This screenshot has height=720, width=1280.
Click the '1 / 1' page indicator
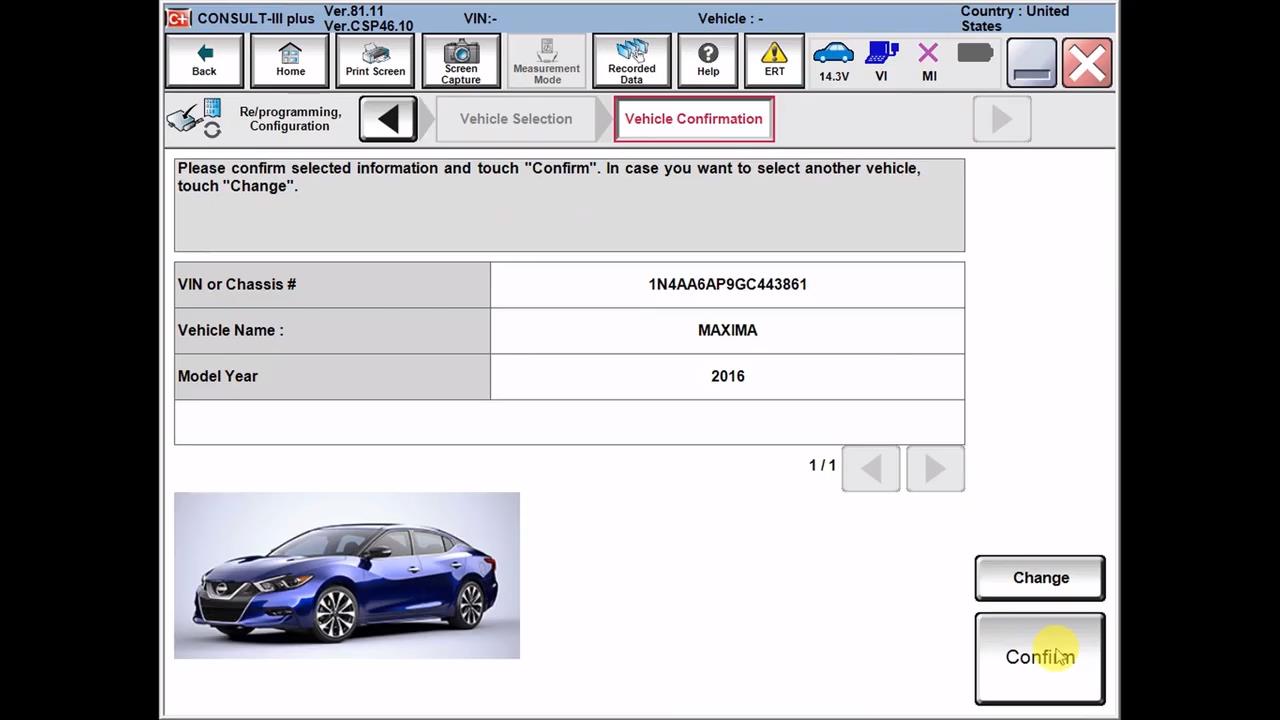click(822, 465)
